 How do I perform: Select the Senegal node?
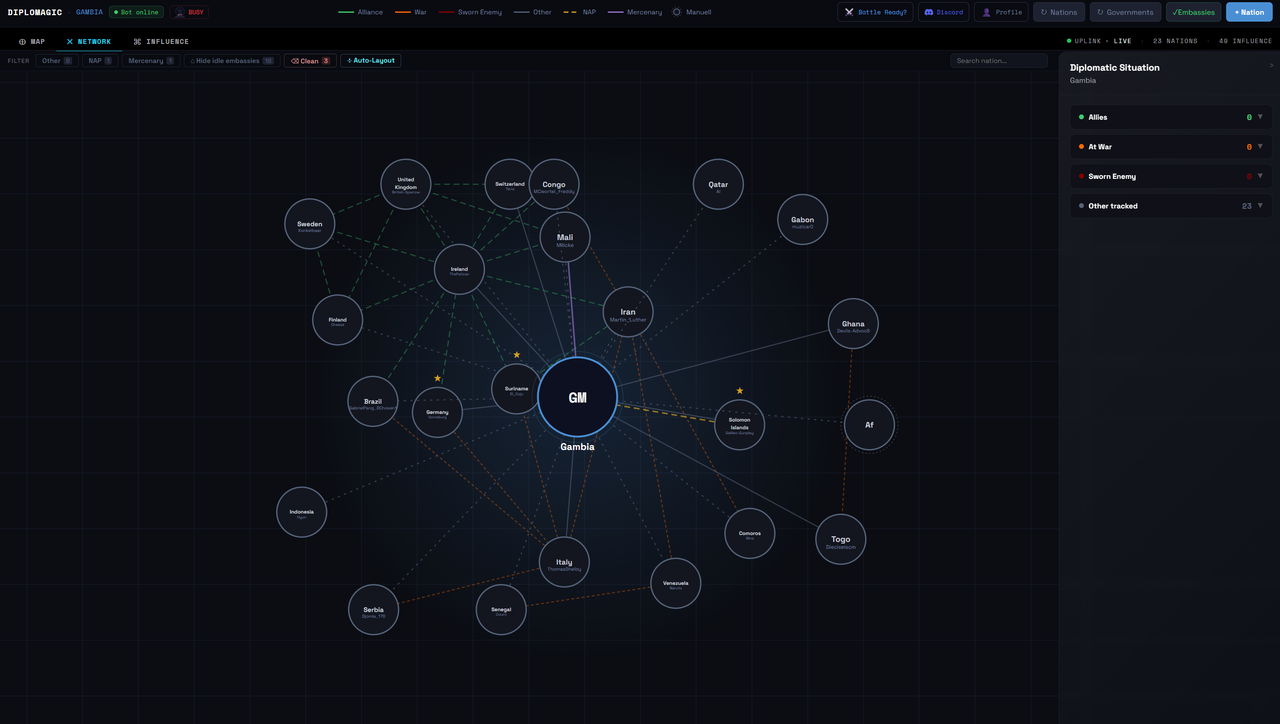pos(501,610)
